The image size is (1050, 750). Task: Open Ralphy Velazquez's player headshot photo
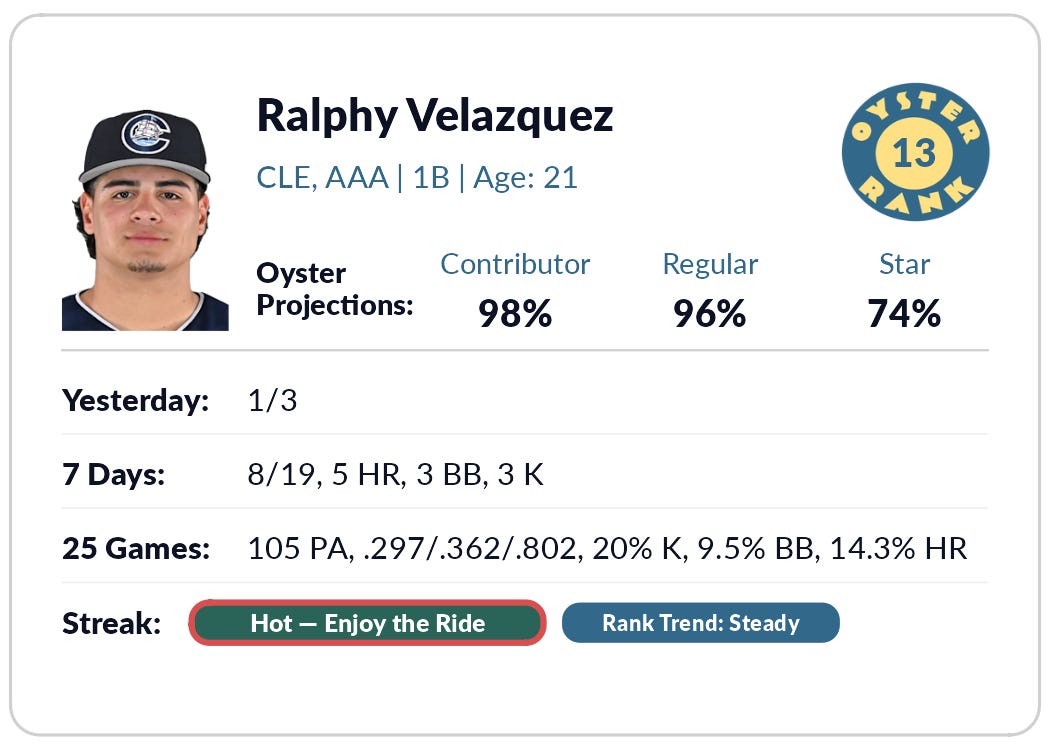coord(145,220)
